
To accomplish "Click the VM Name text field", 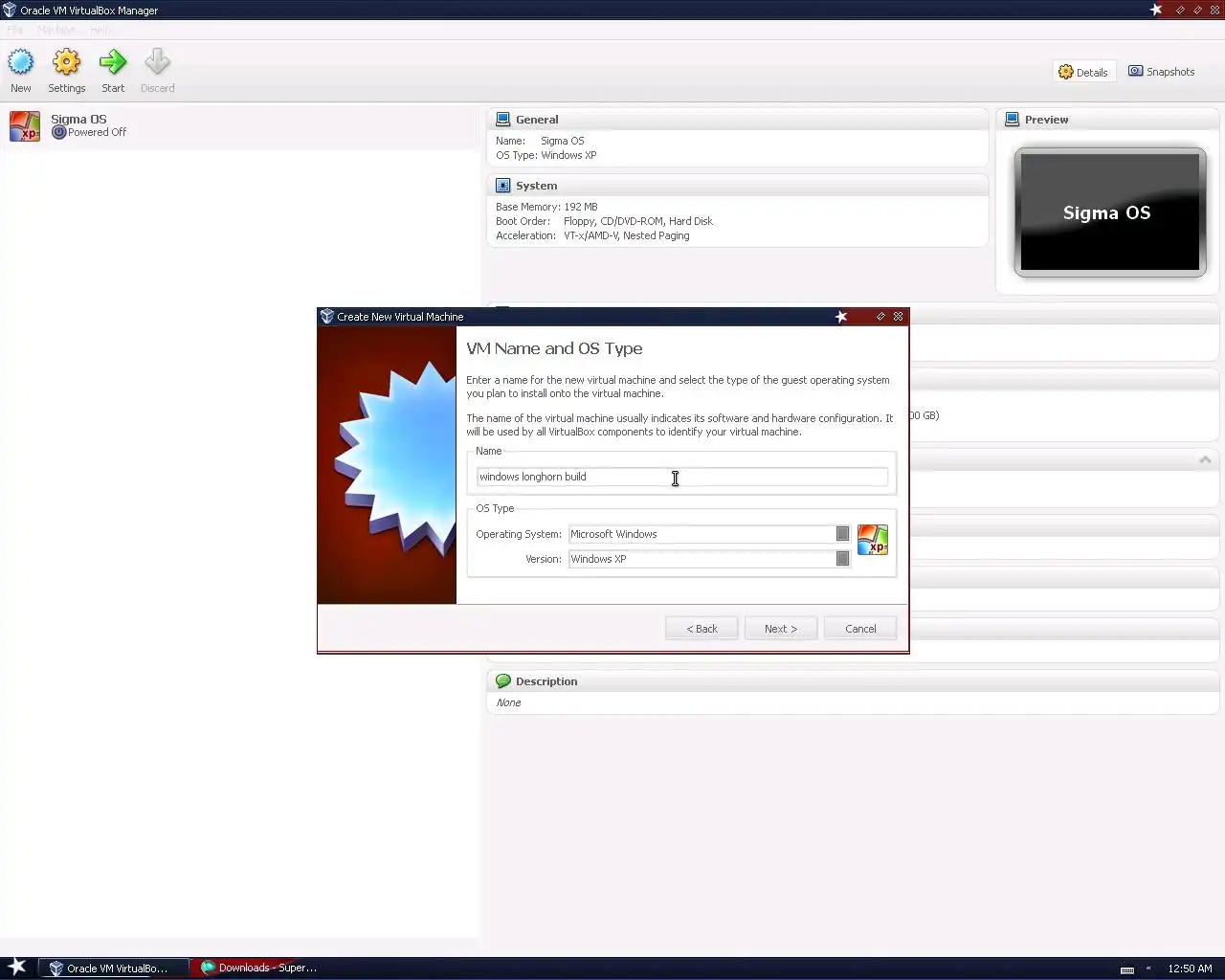I will coord(682,477).
